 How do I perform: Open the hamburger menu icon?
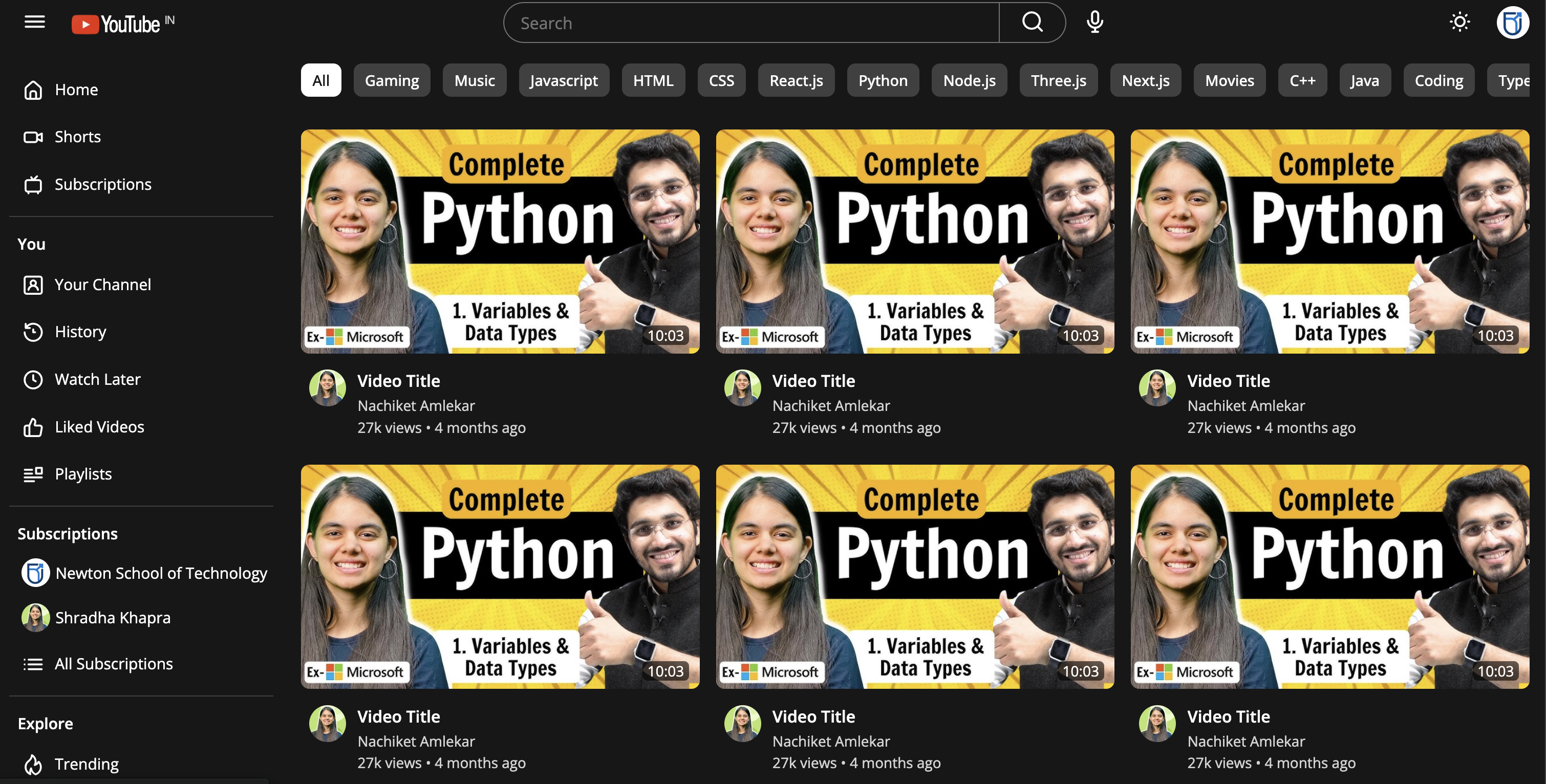click(x=34, y=22)
